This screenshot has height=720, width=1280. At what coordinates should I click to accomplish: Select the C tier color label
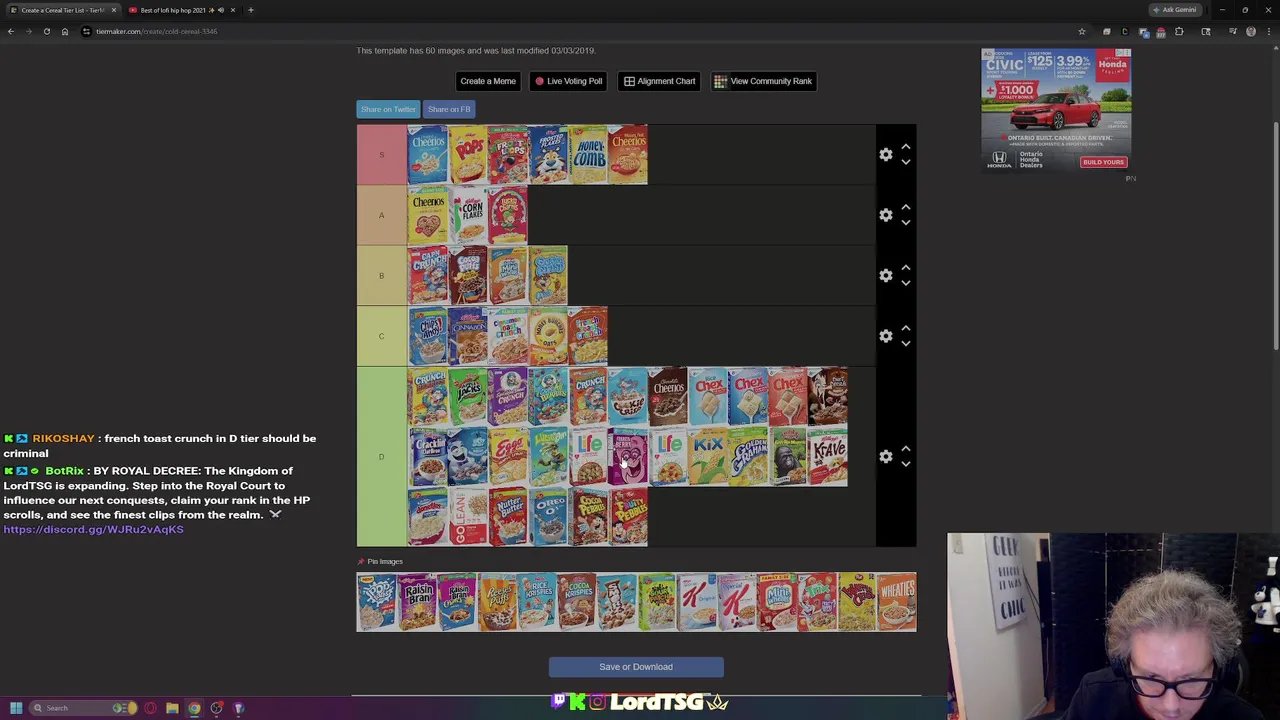(381, 336)
